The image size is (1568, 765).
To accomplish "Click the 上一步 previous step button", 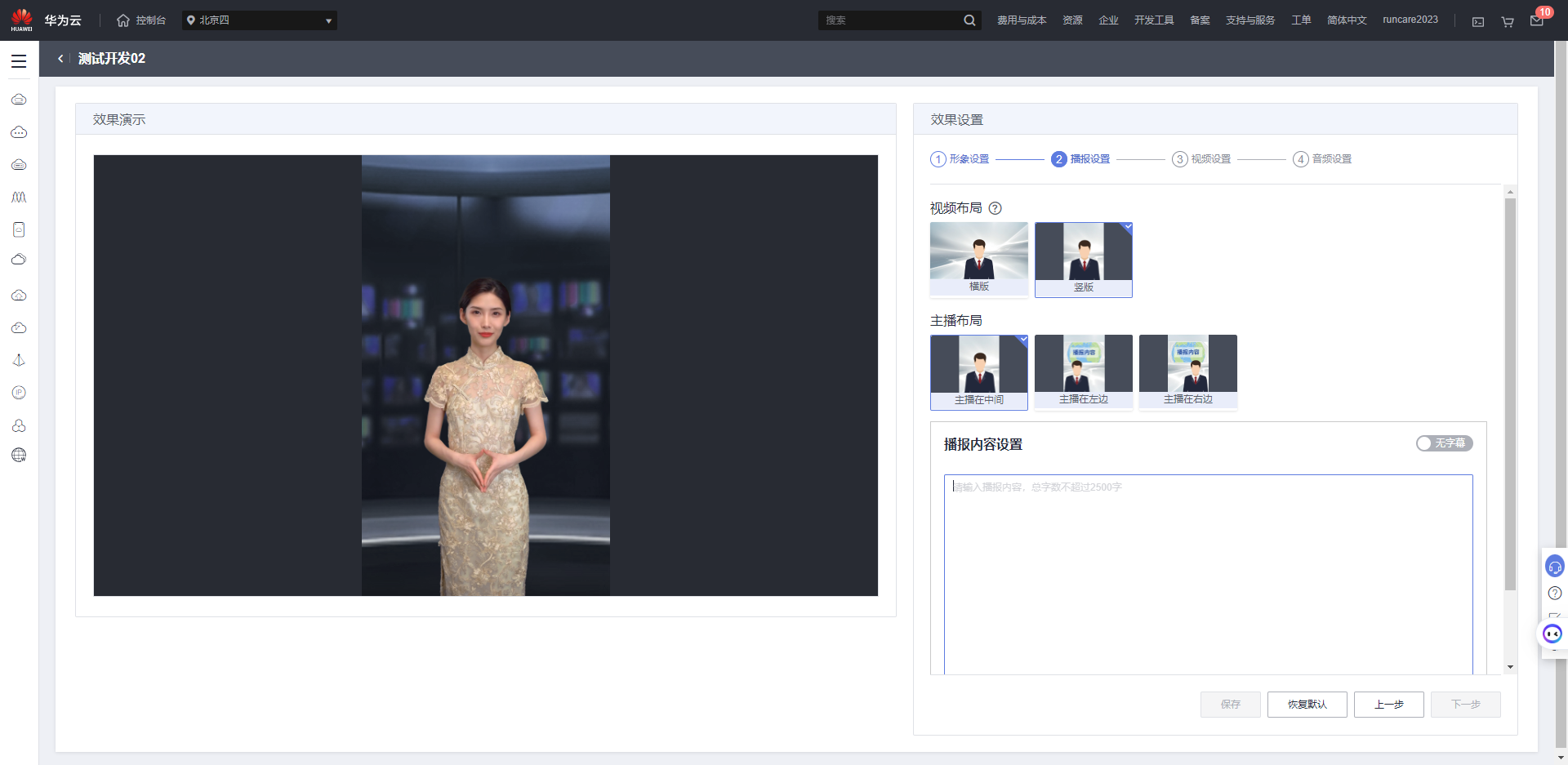I will point(1389,705).
